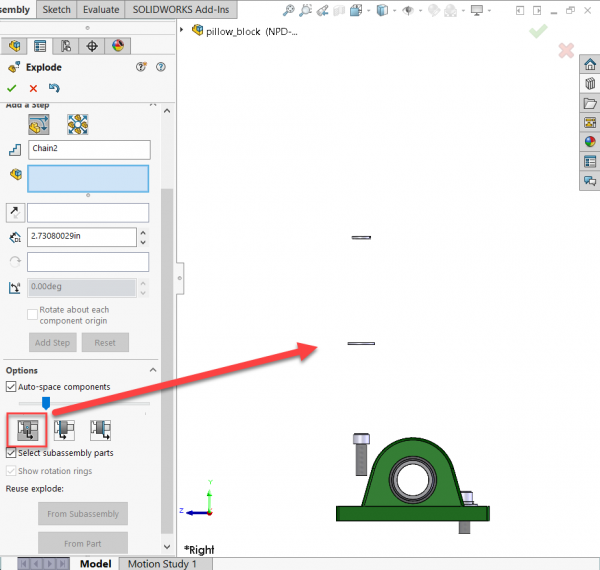Increase explode distance spinner up
600x570 pixels.
(x=143, y=232)
